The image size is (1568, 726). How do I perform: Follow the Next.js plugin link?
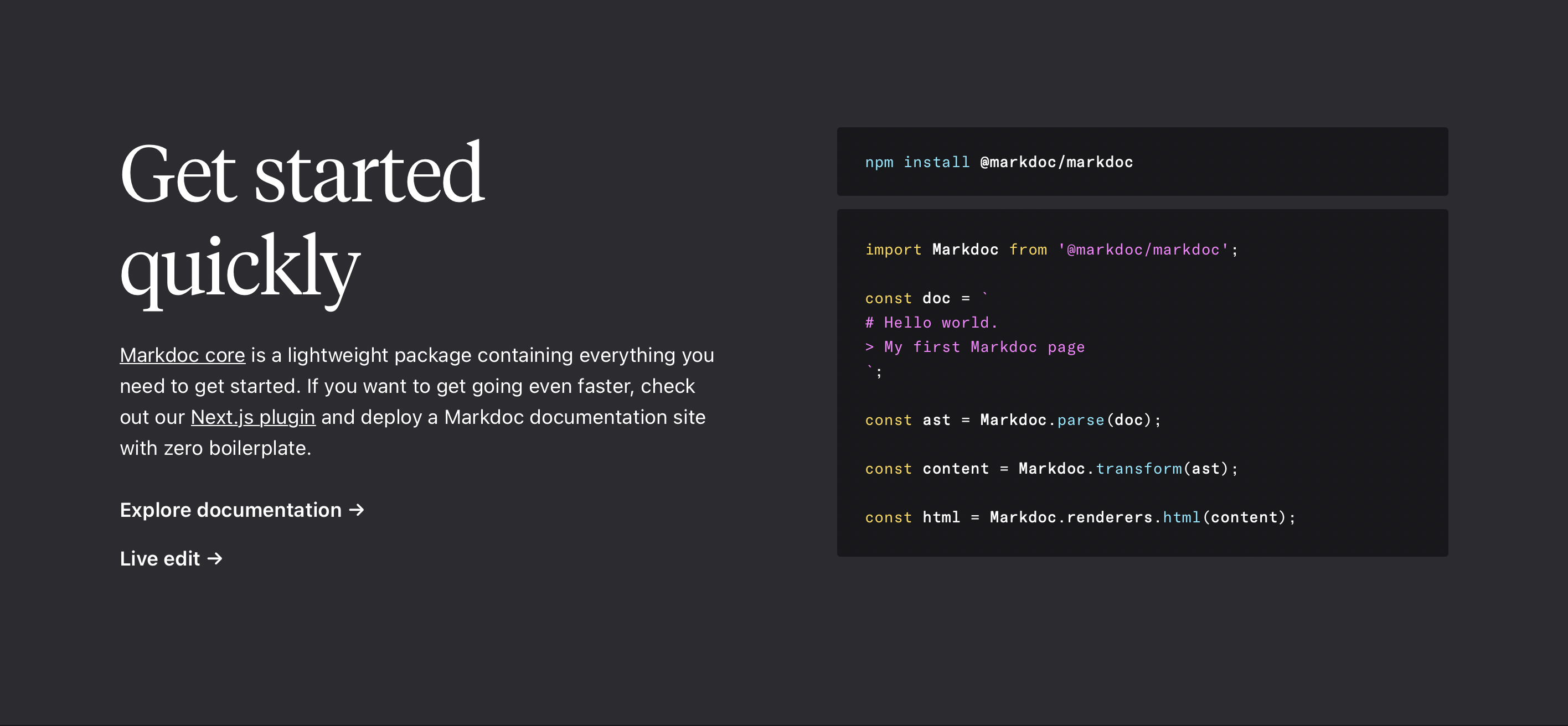click(x=252, y=417)
